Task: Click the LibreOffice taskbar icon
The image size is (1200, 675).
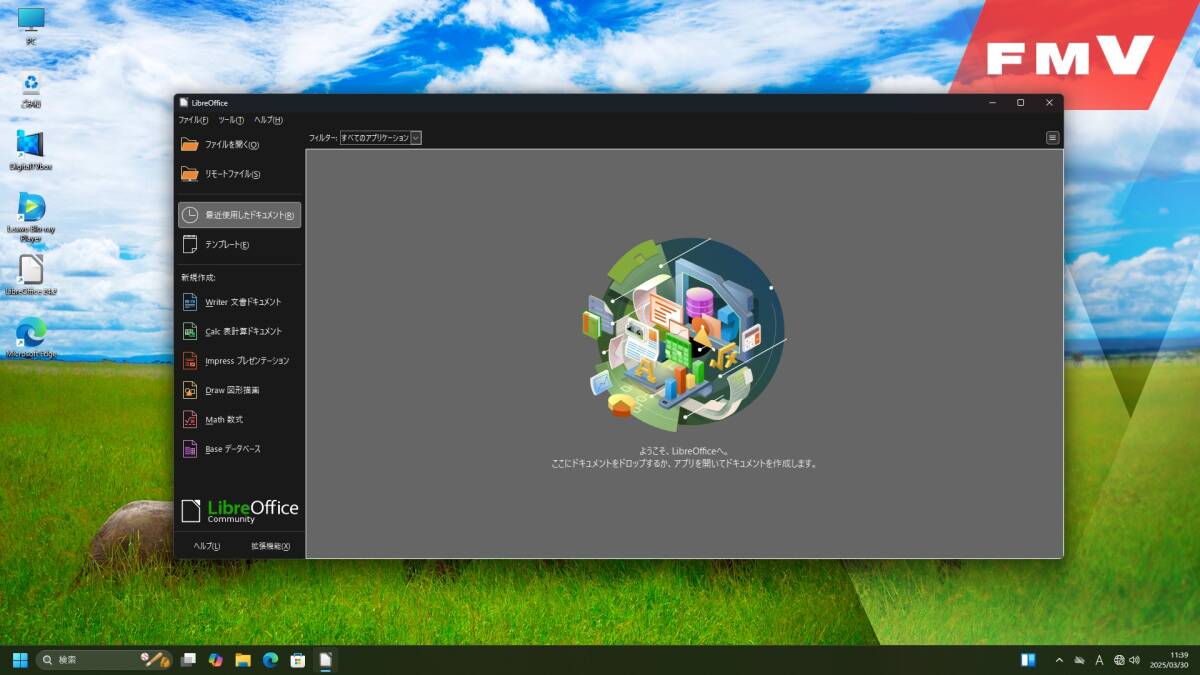Action: tap(325, 660)
